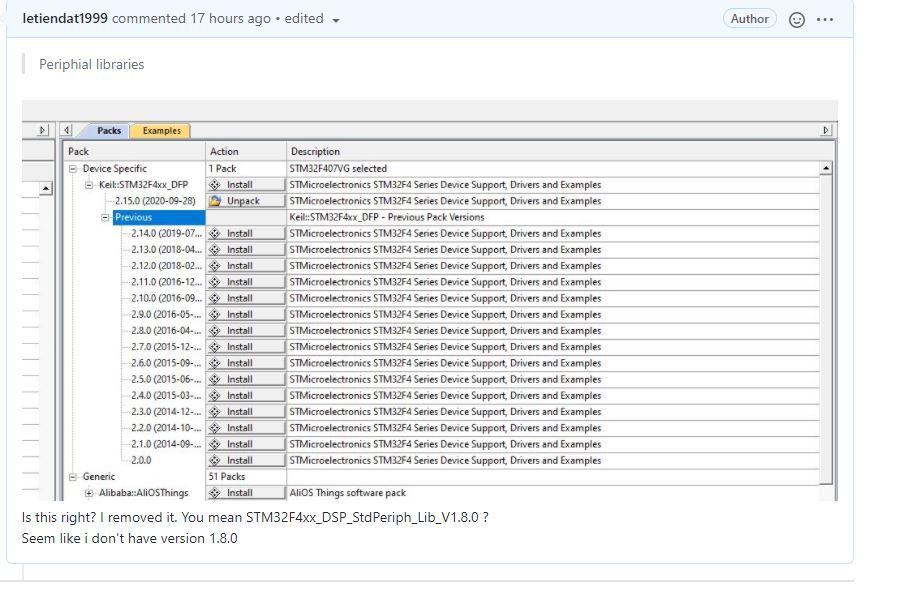Install pack version 2.14.0
Viewport: 915px width, 598px height.
246,233
